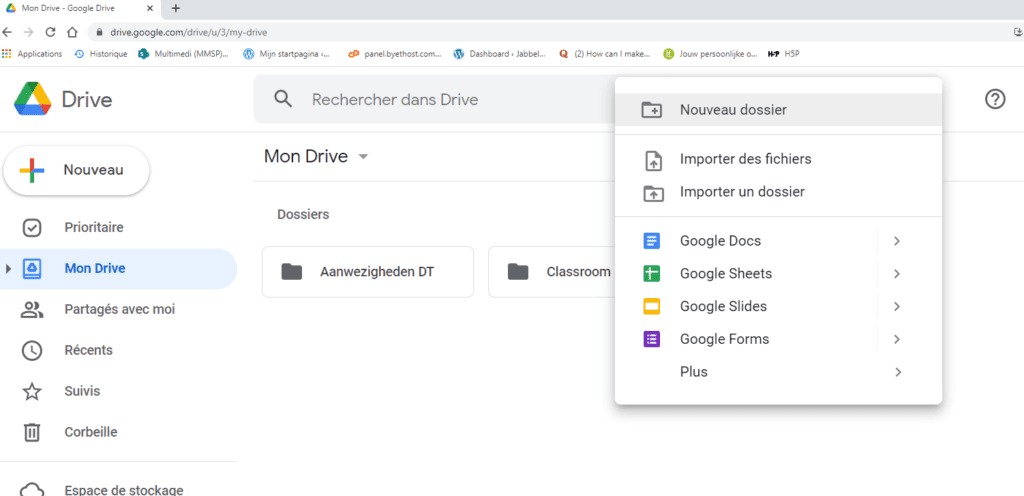Click the purple Google Forms icon
1024x496 pixels.
pyautogui.click(x=652, y=339)
